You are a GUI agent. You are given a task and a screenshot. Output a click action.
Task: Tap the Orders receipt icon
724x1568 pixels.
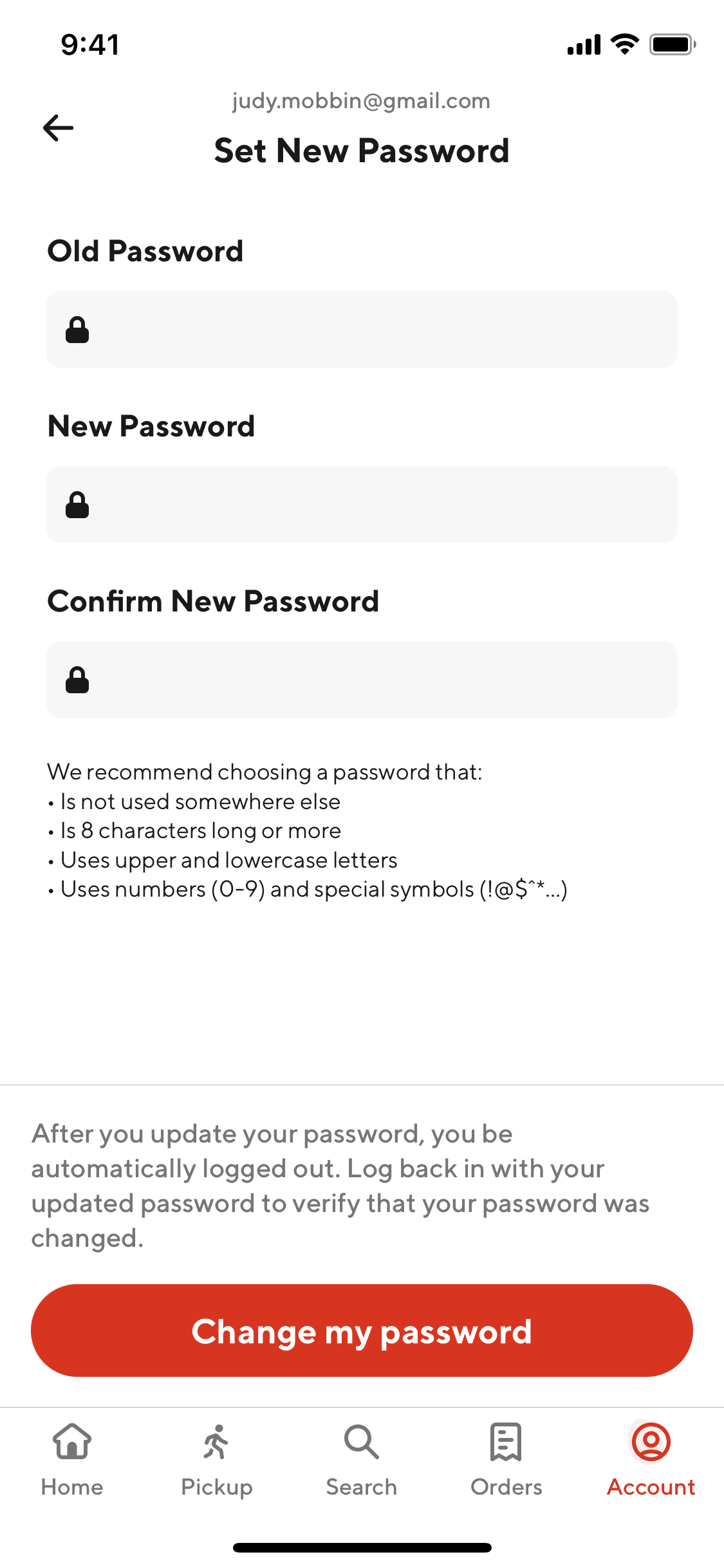(x=506, y=1441)
